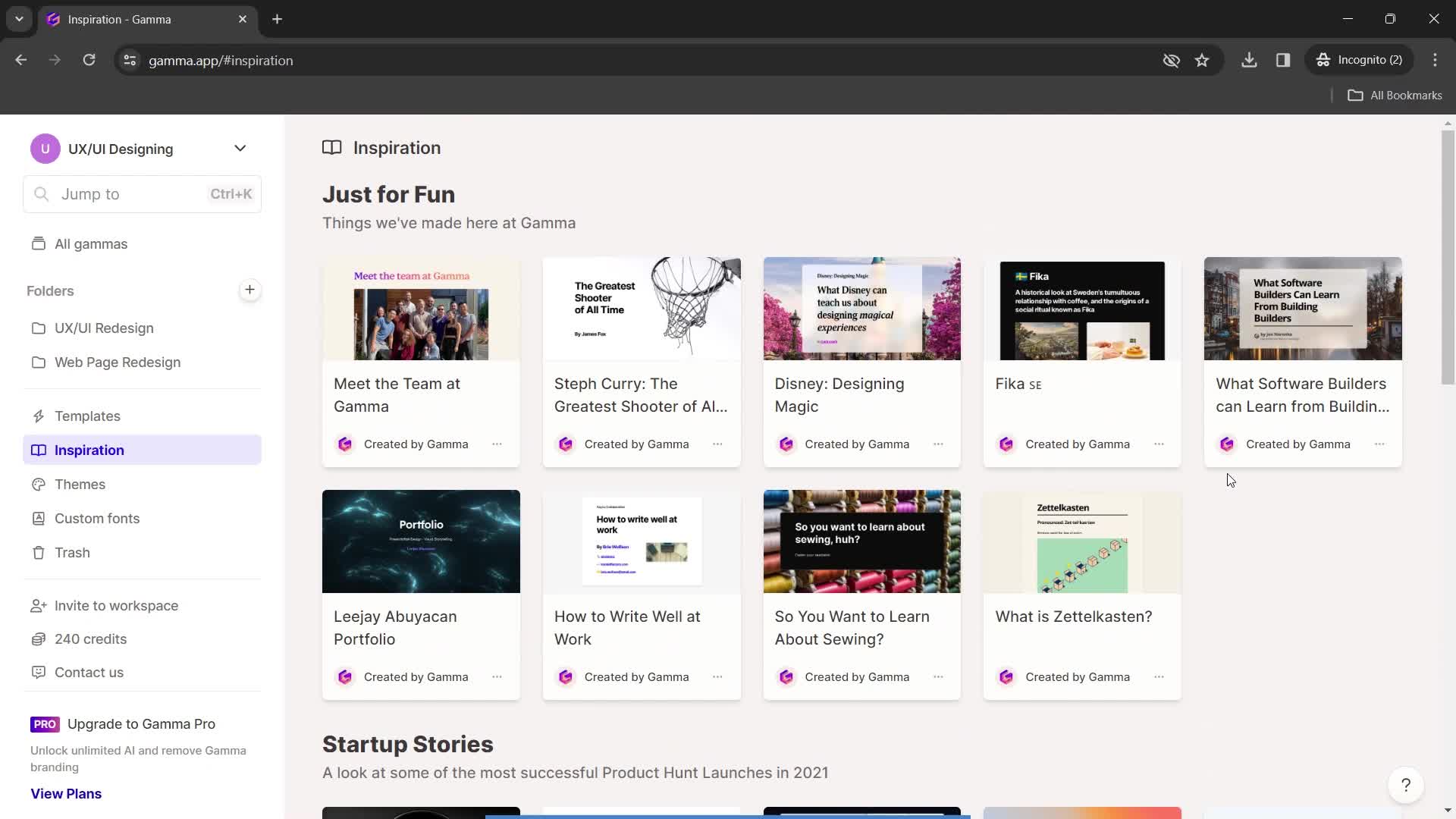Open options menu on Zettelkasten card
The image size is (1456, 819).
pyautogui.click(x=1159, y=677)
